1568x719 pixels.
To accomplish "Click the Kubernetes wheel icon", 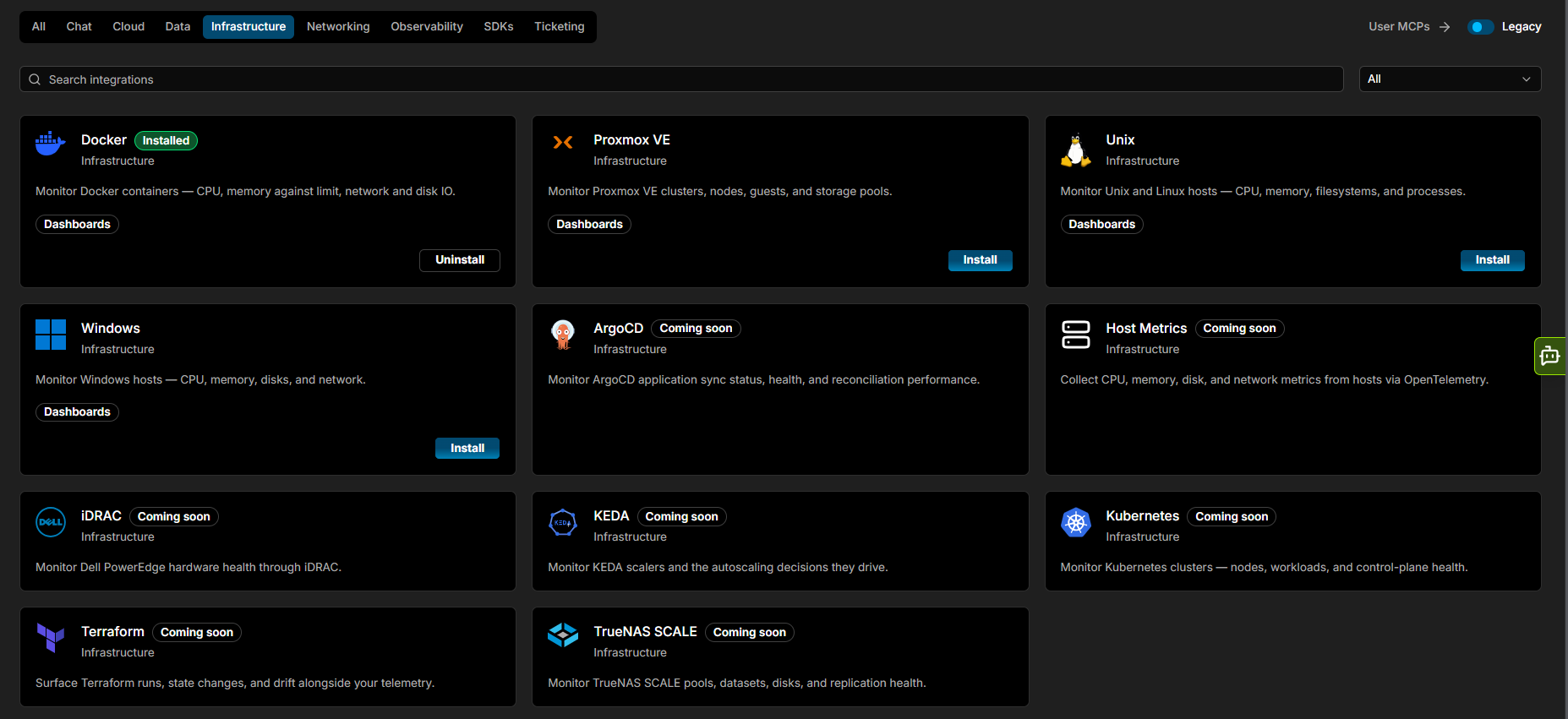I will 1075,522.
